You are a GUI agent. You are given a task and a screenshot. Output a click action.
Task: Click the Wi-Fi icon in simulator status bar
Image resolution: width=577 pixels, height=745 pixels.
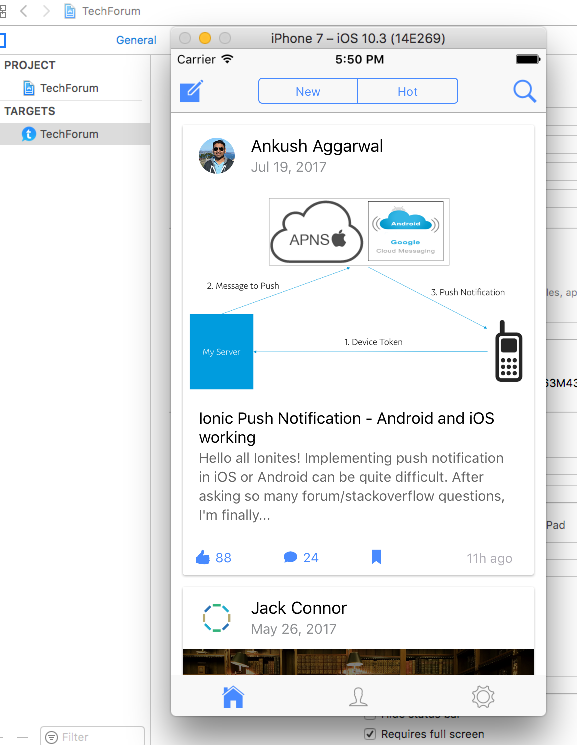228,59
